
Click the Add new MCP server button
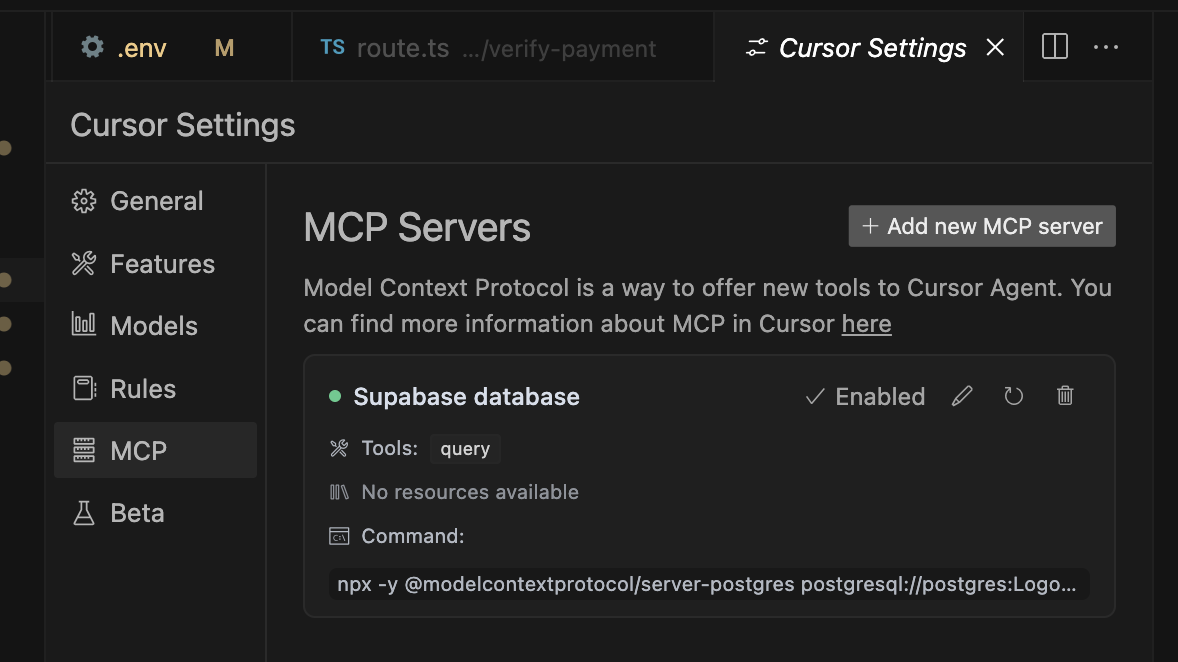[x=981, y=225]
